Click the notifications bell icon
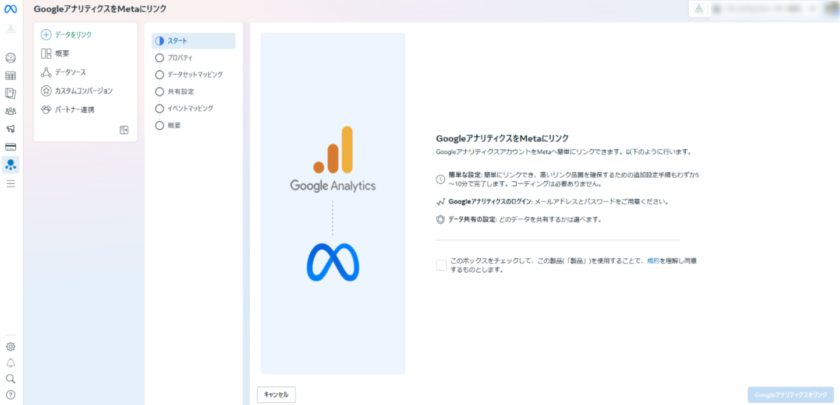840x405 pixels. point(11,363)
